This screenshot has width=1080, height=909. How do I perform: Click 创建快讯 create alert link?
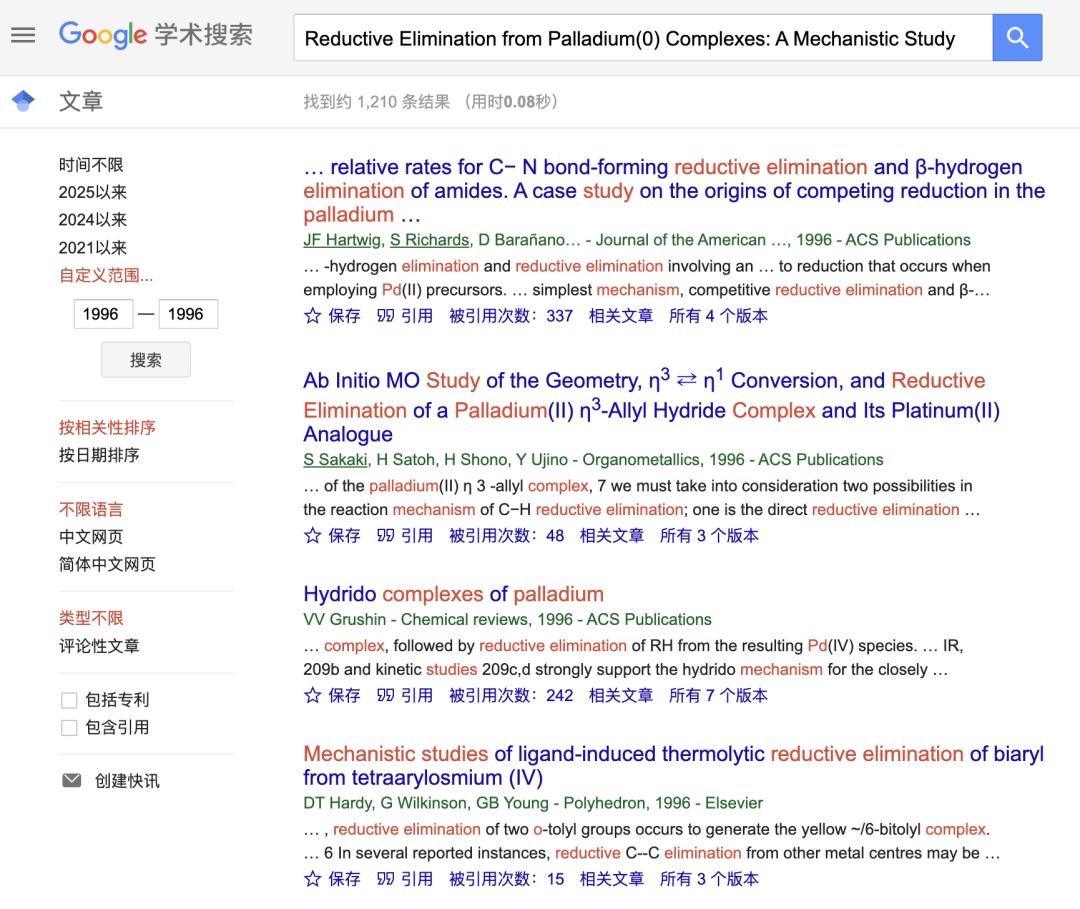[127, 780]
